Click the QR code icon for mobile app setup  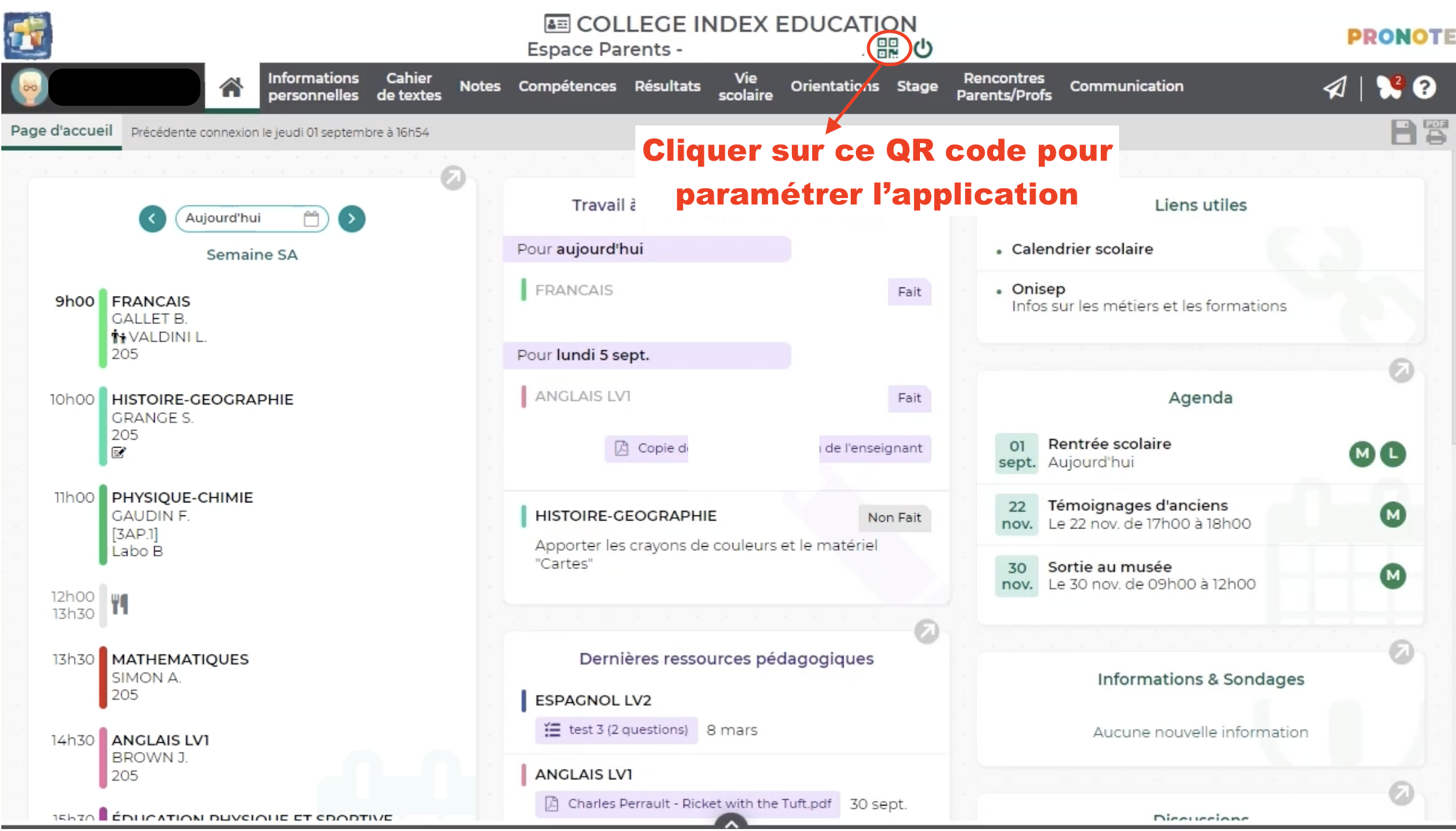click(887, 48)
